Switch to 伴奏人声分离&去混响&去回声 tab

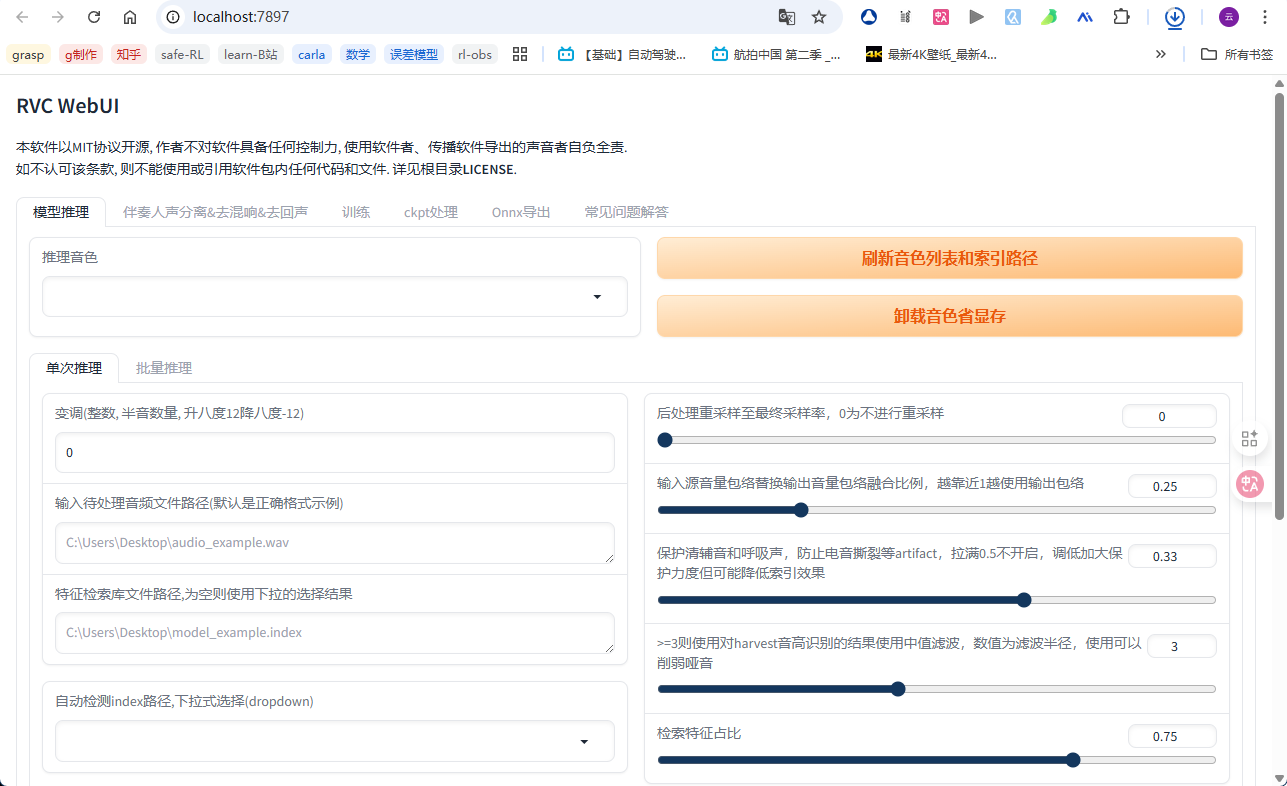(x=215, y=212)
